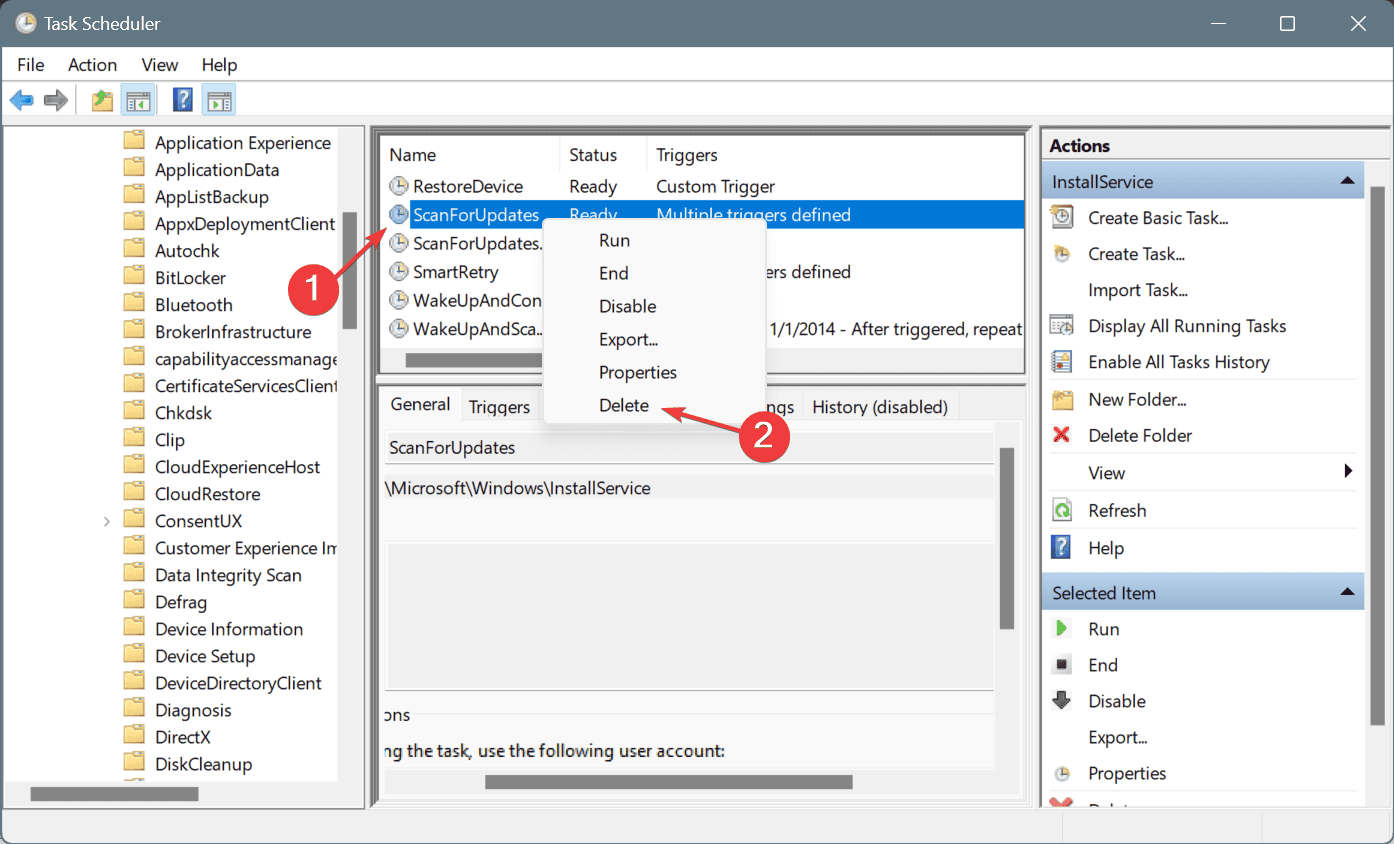Click Import Task... in Actions pane
Viewport: 1394px width, 844px height.
point(1138,290)
